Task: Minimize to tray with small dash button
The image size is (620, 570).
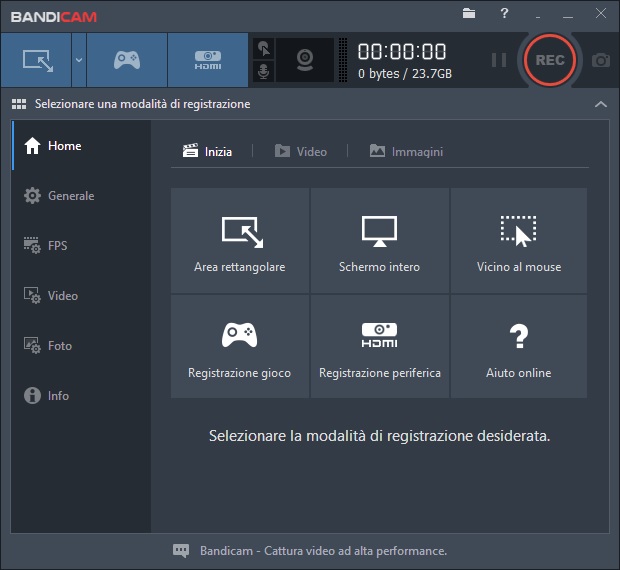Action: pos(538,17)
